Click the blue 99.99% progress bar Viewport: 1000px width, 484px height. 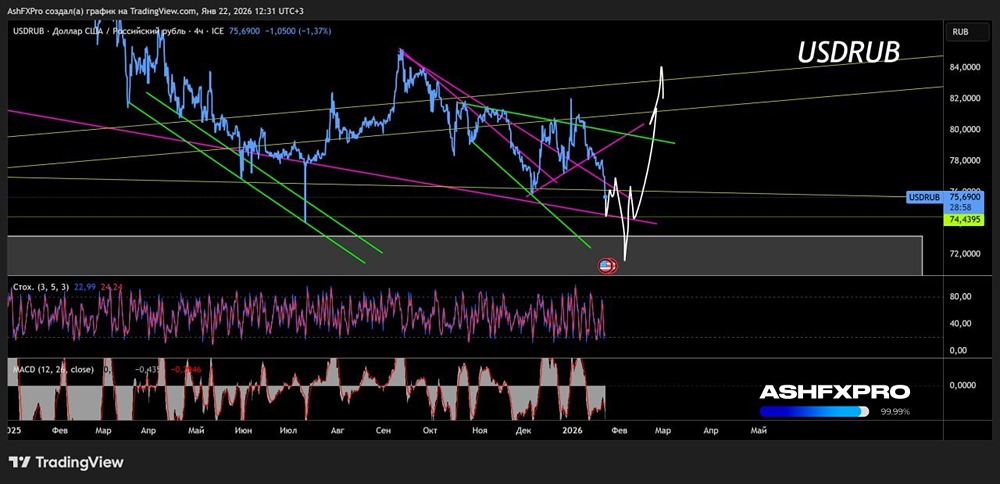point(816,411)
